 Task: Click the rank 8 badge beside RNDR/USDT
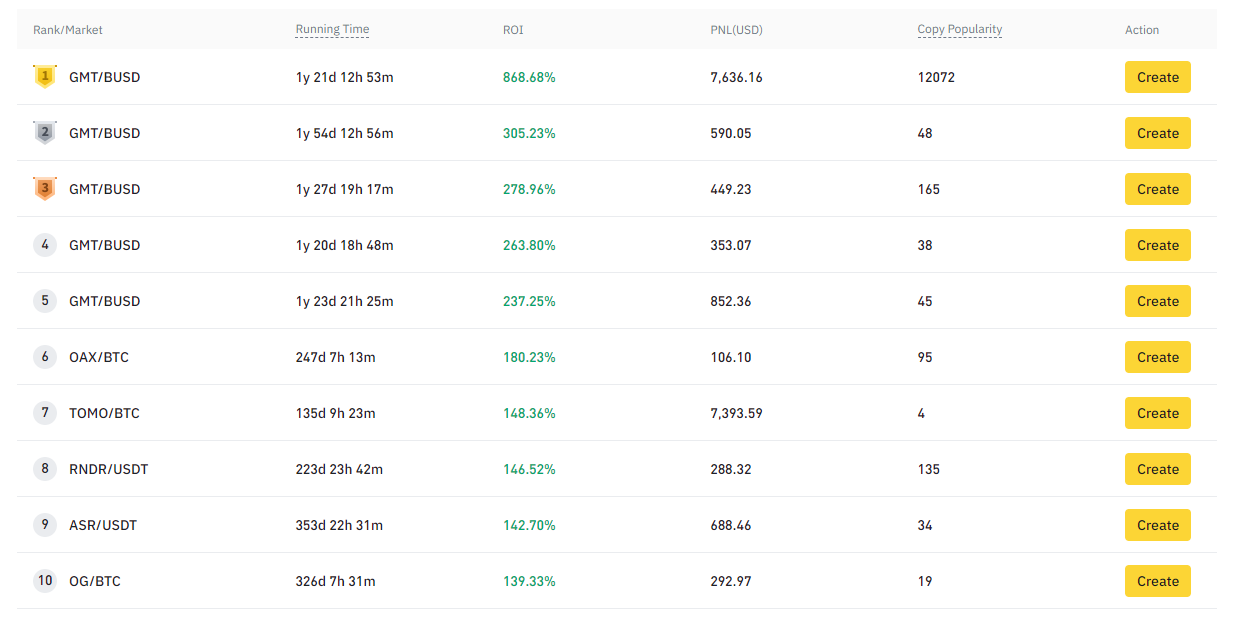click(x=44, y=469)
